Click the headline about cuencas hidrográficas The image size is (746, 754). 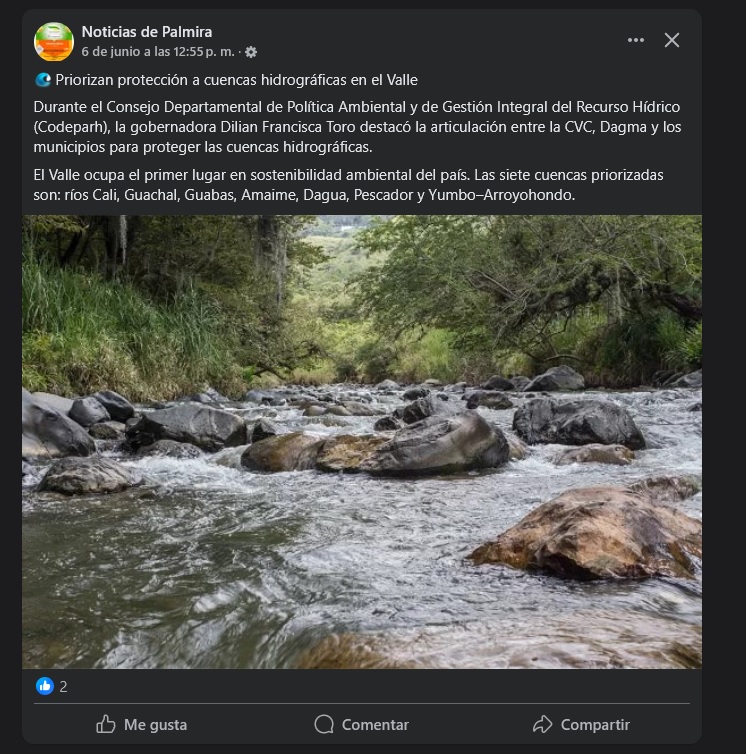click(236, 80)
